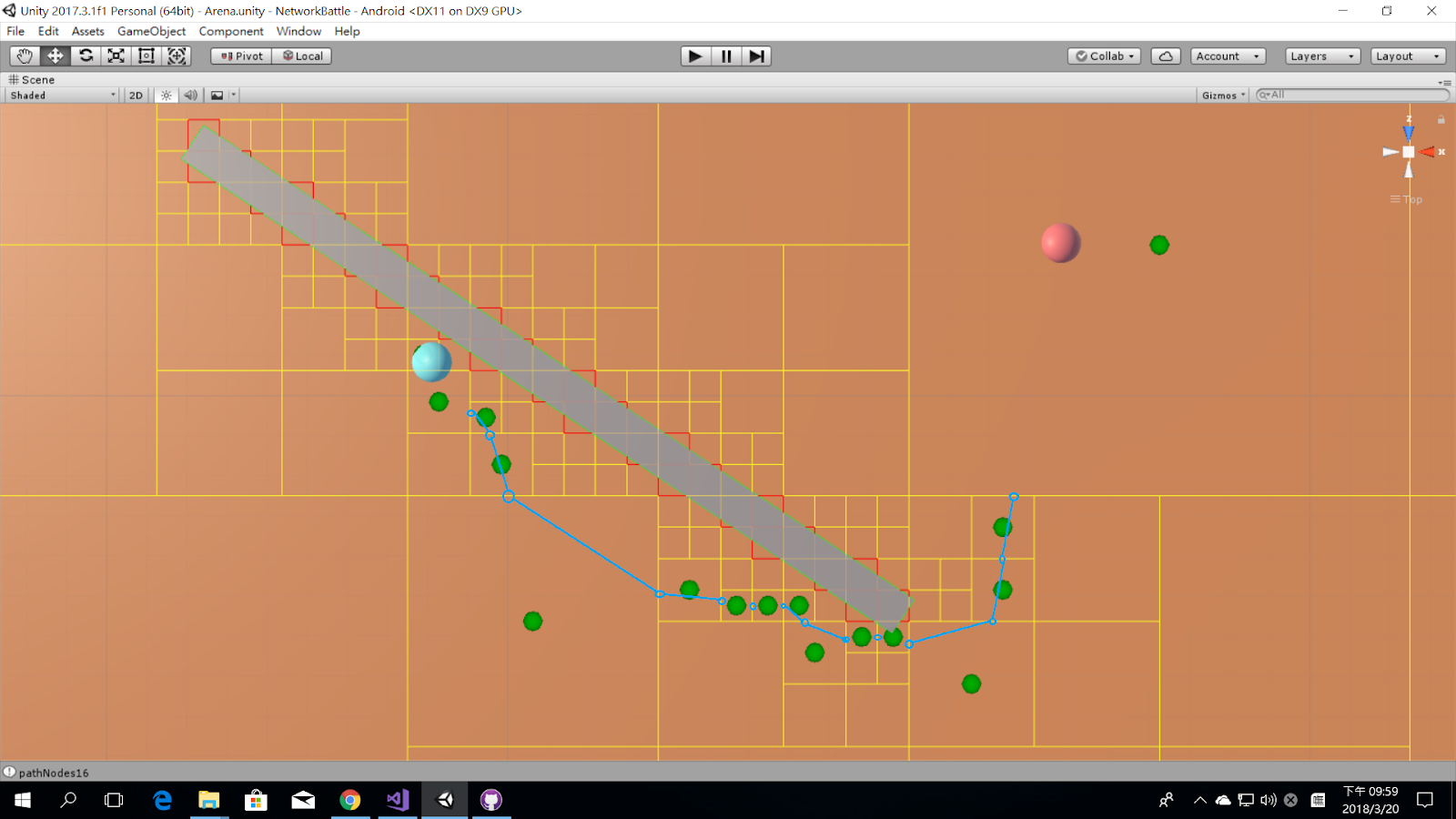Select the Hand tool in the toolbar
1456x819 pixels.
point(24,56)
